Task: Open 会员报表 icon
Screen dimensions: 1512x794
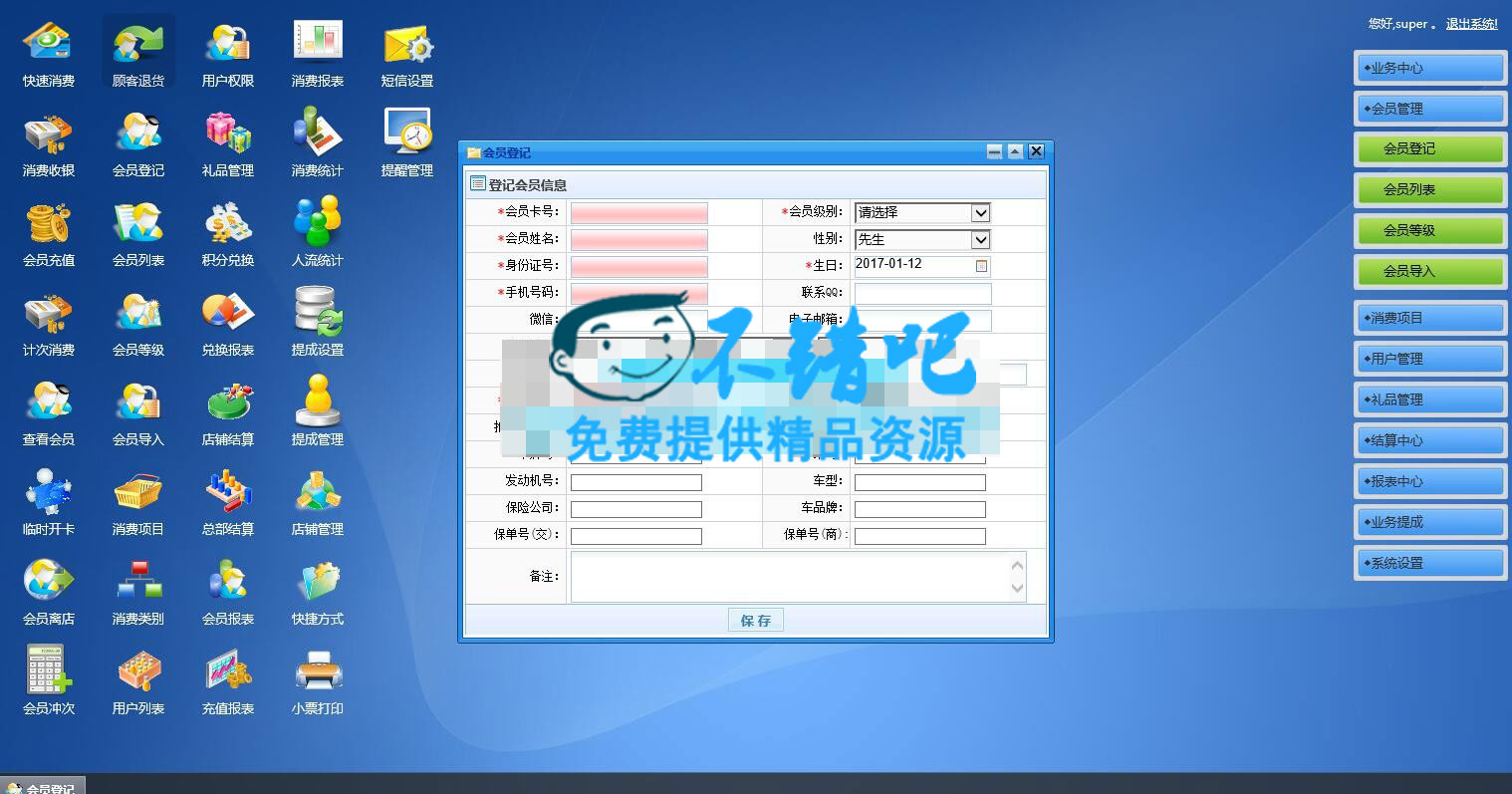Action: 227,593
